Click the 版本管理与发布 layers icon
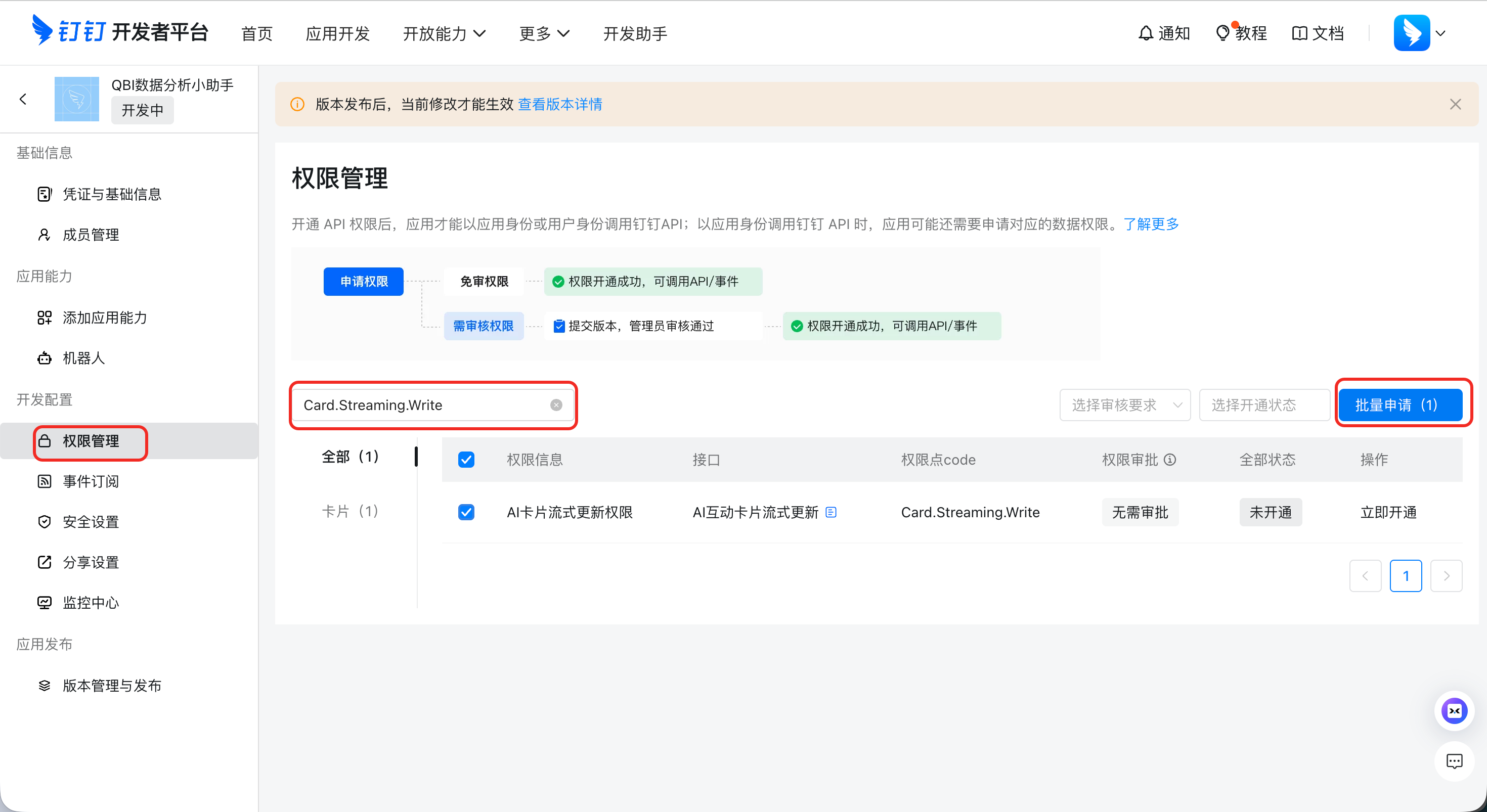 point(45,686)
